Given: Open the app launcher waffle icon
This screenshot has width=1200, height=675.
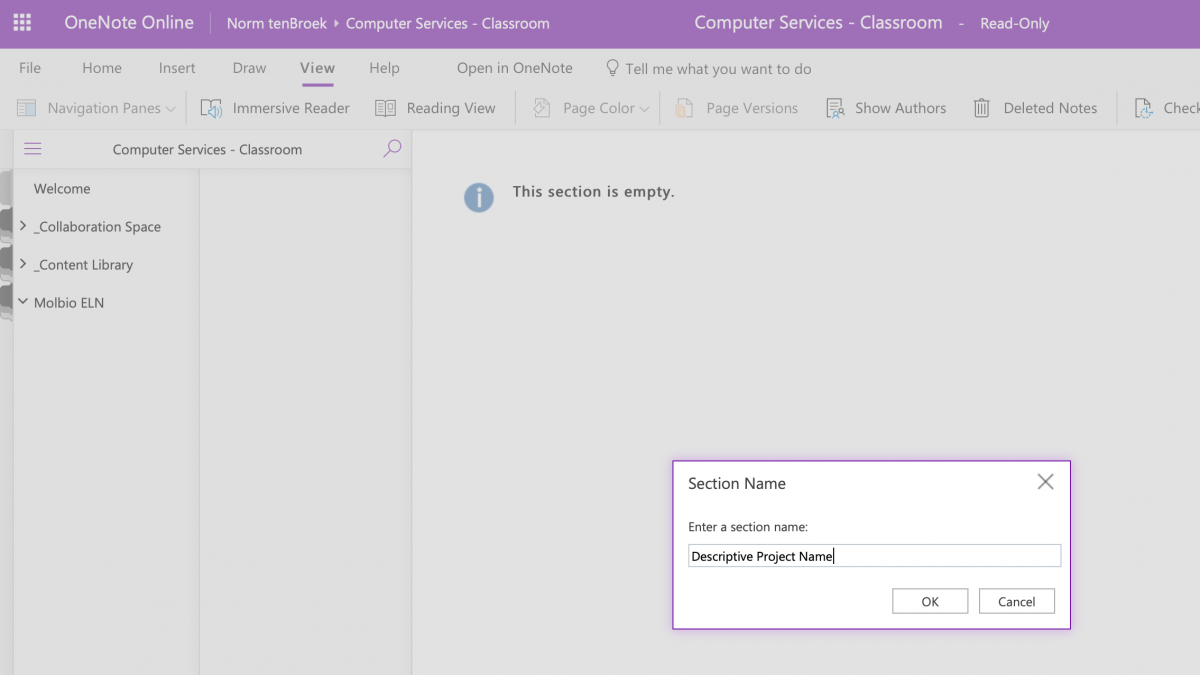Looking at the screenshot, I should pos(22,23).
